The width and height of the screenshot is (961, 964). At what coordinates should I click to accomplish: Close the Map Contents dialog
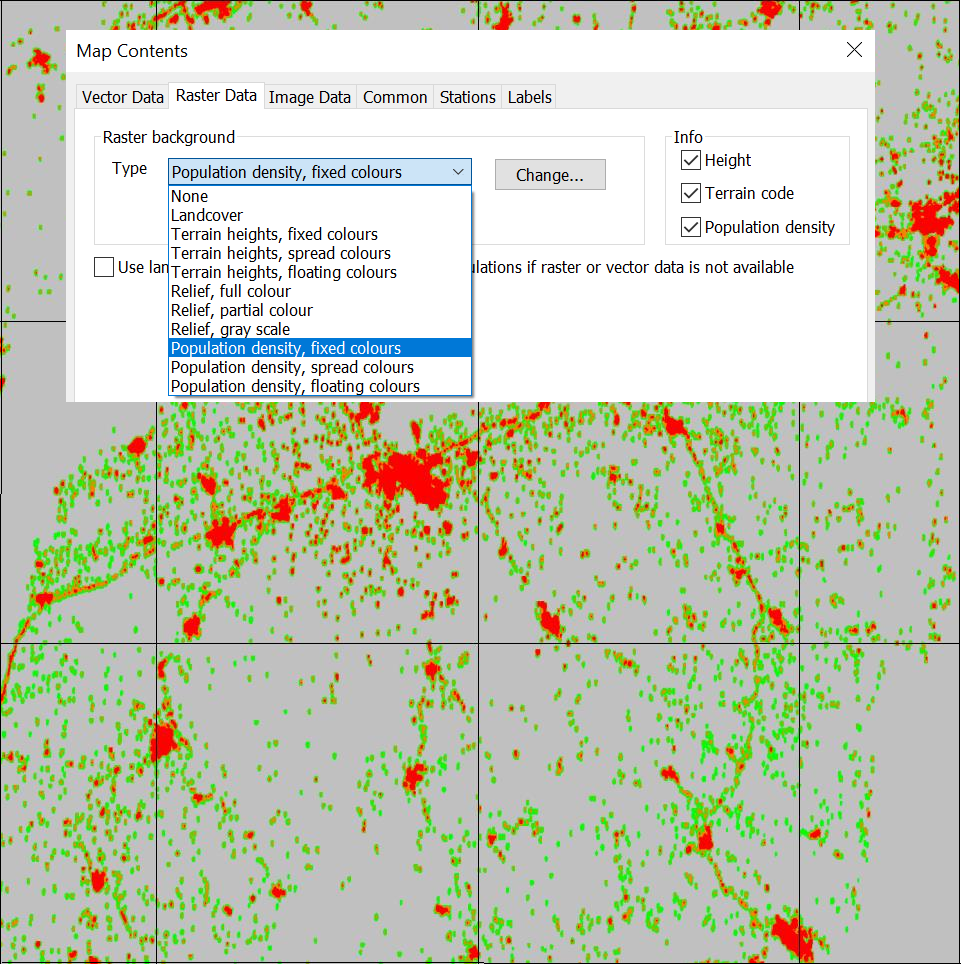point(854,50)
